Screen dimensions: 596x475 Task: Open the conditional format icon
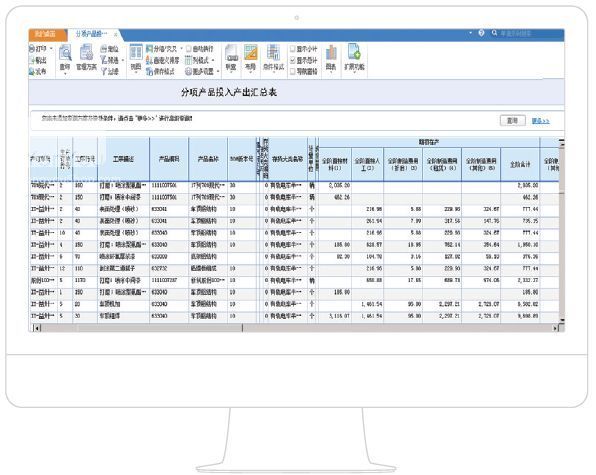273,52
